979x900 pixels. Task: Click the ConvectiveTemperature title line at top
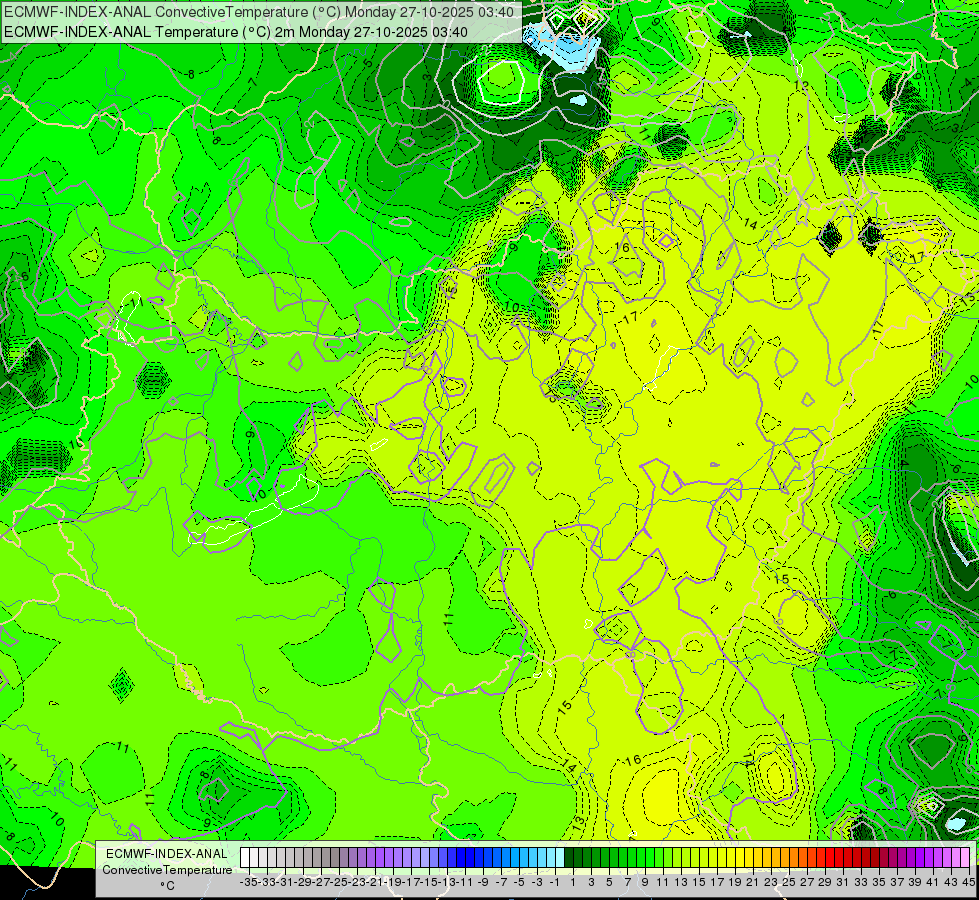(259, 12)
